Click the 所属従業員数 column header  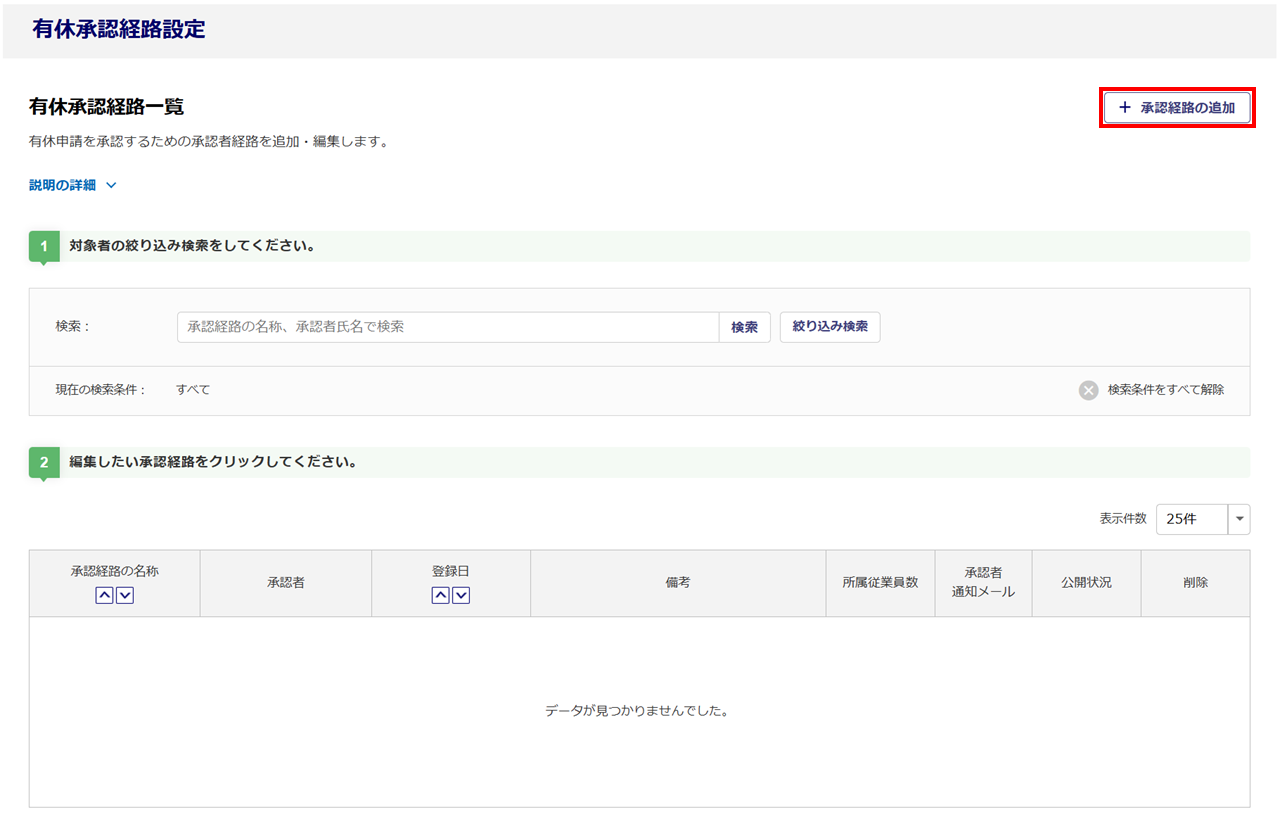880,582
